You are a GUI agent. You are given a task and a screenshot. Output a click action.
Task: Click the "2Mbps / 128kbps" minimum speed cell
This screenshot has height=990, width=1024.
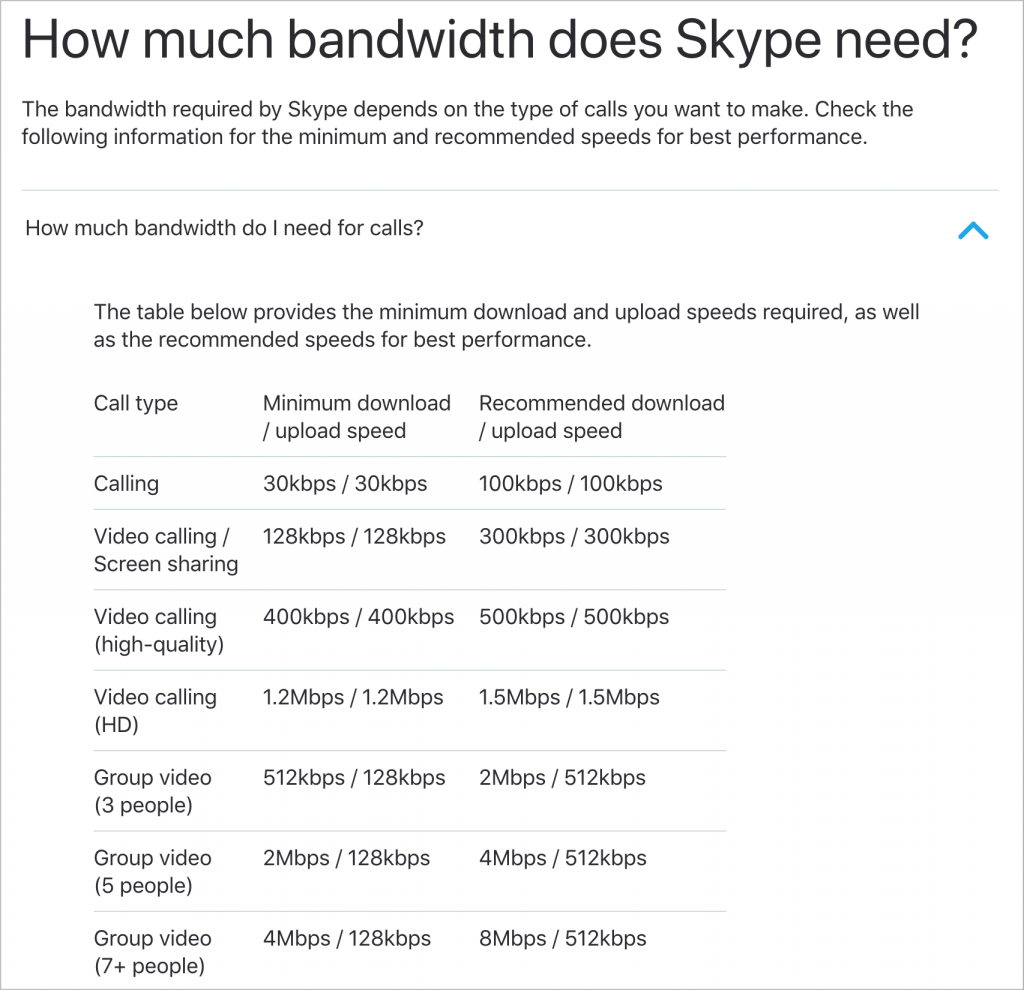346,859
